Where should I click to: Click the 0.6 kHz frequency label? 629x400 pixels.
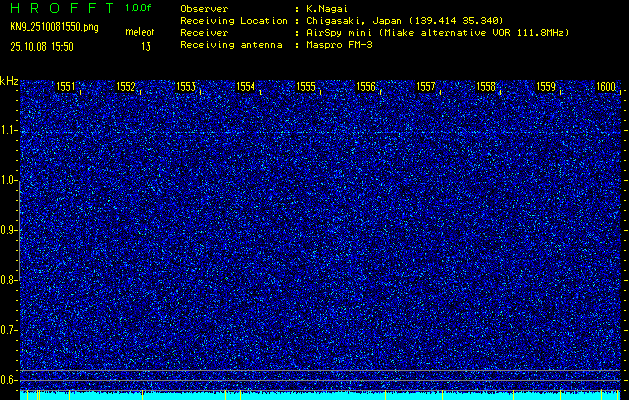[9, 380]
